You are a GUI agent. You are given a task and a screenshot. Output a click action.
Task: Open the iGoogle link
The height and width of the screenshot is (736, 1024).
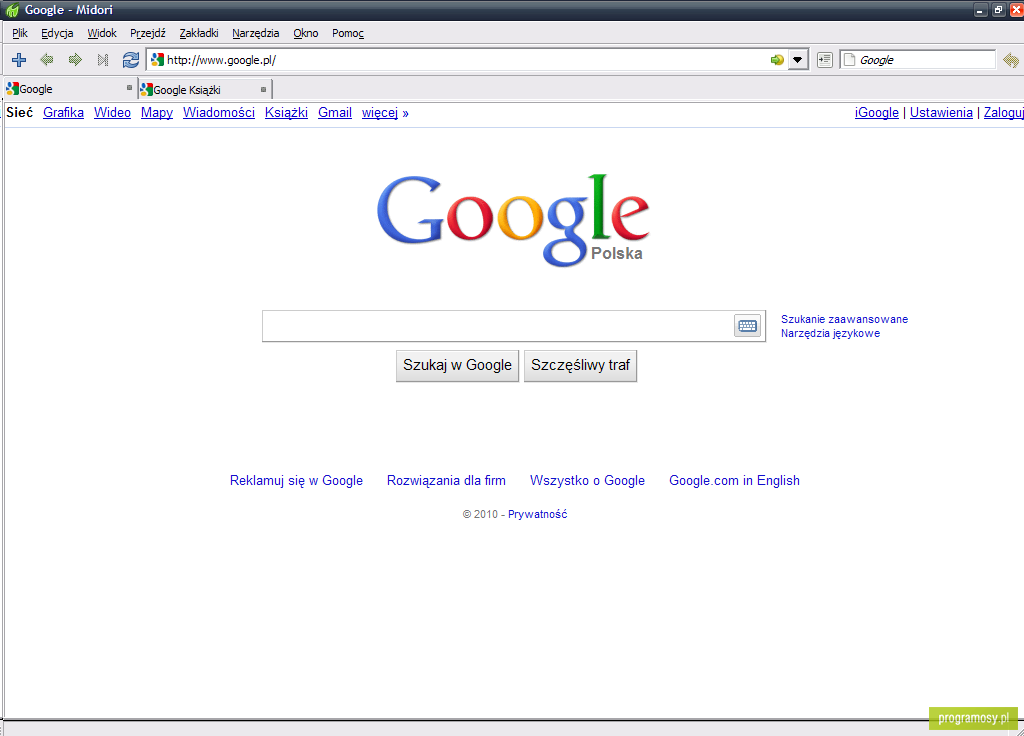click(876, 112)
